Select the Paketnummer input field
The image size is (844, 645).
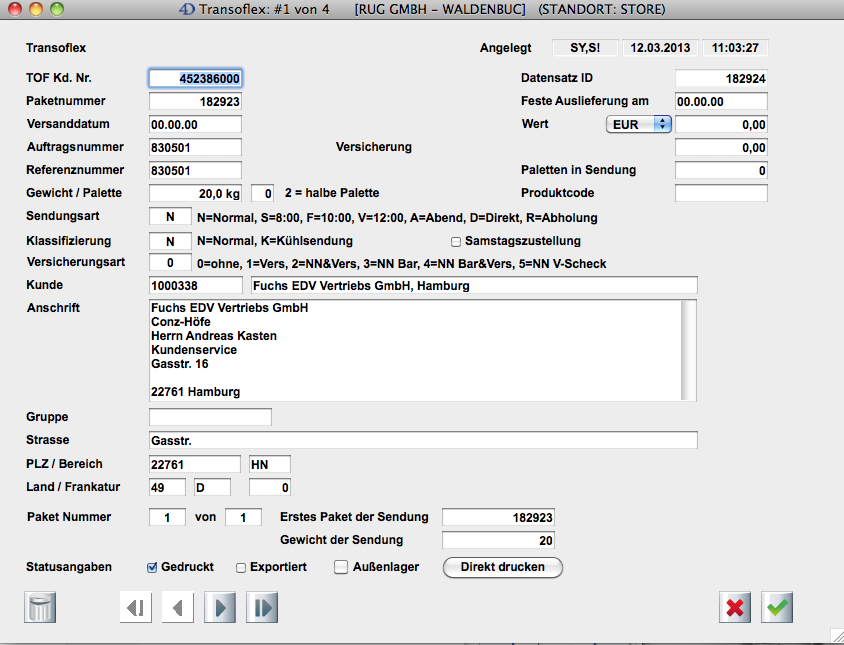pos(196,101)
